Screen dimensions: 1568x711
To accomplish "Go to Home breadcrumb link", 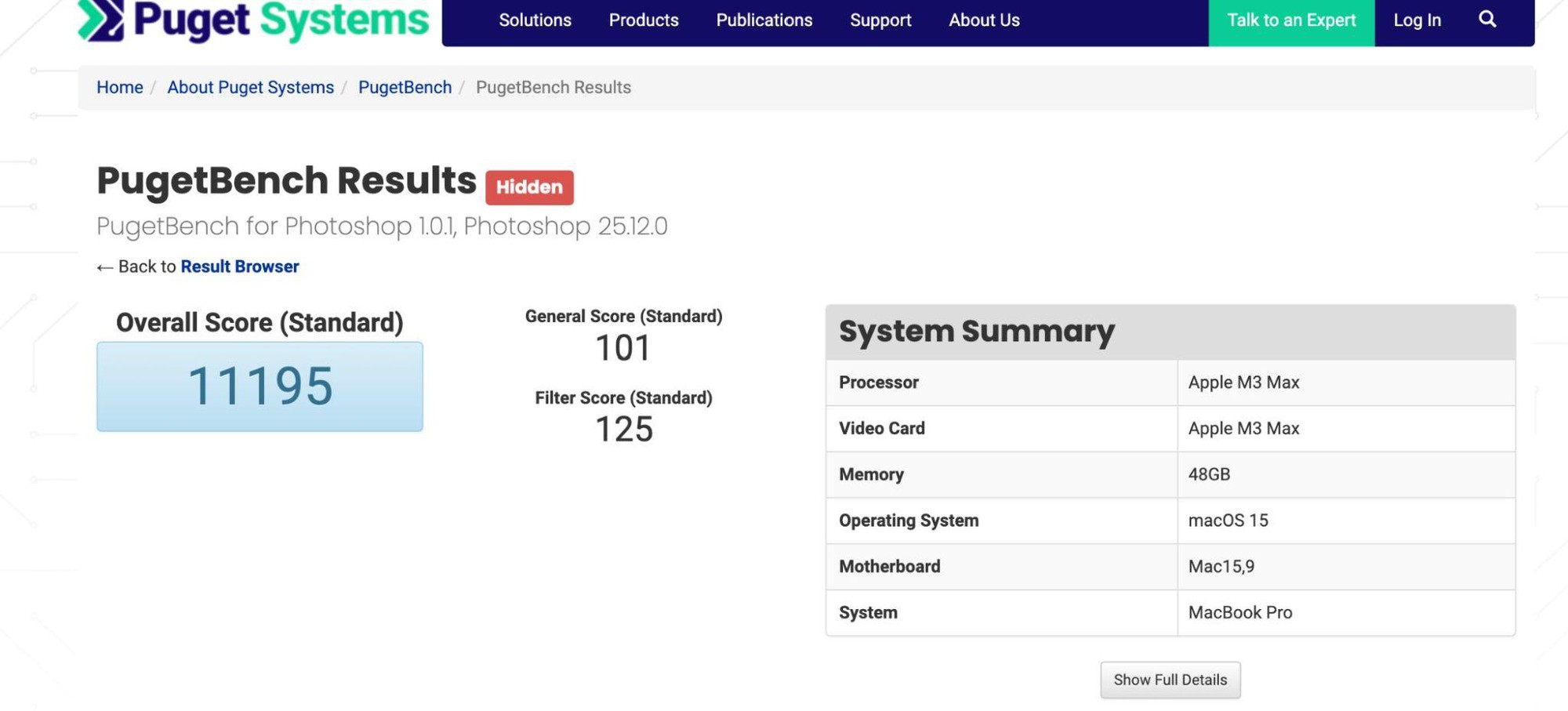I will pos(119,87).
